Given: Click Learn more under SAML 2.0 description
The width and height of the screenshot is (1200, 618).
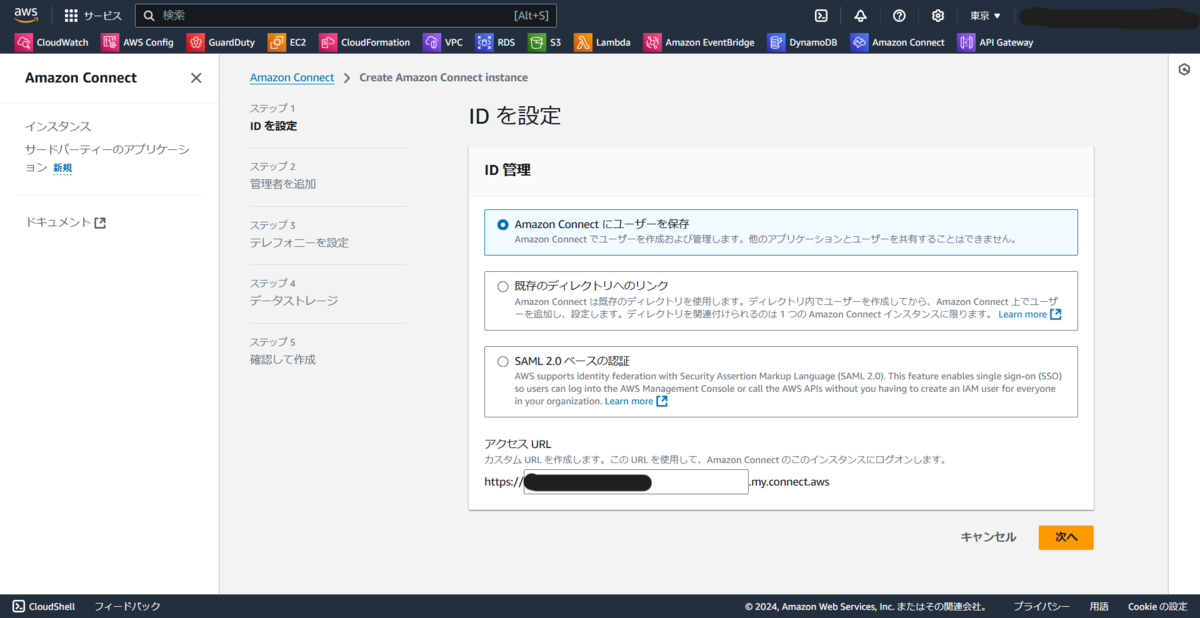Looking at the screenshot, I should [629, 401].
